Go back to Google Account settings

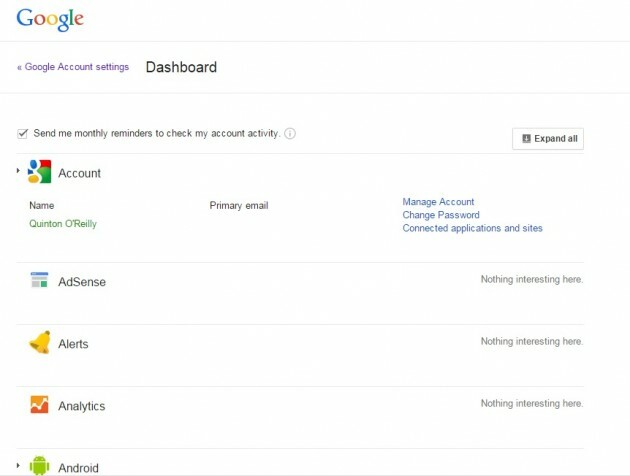[73, 67]
